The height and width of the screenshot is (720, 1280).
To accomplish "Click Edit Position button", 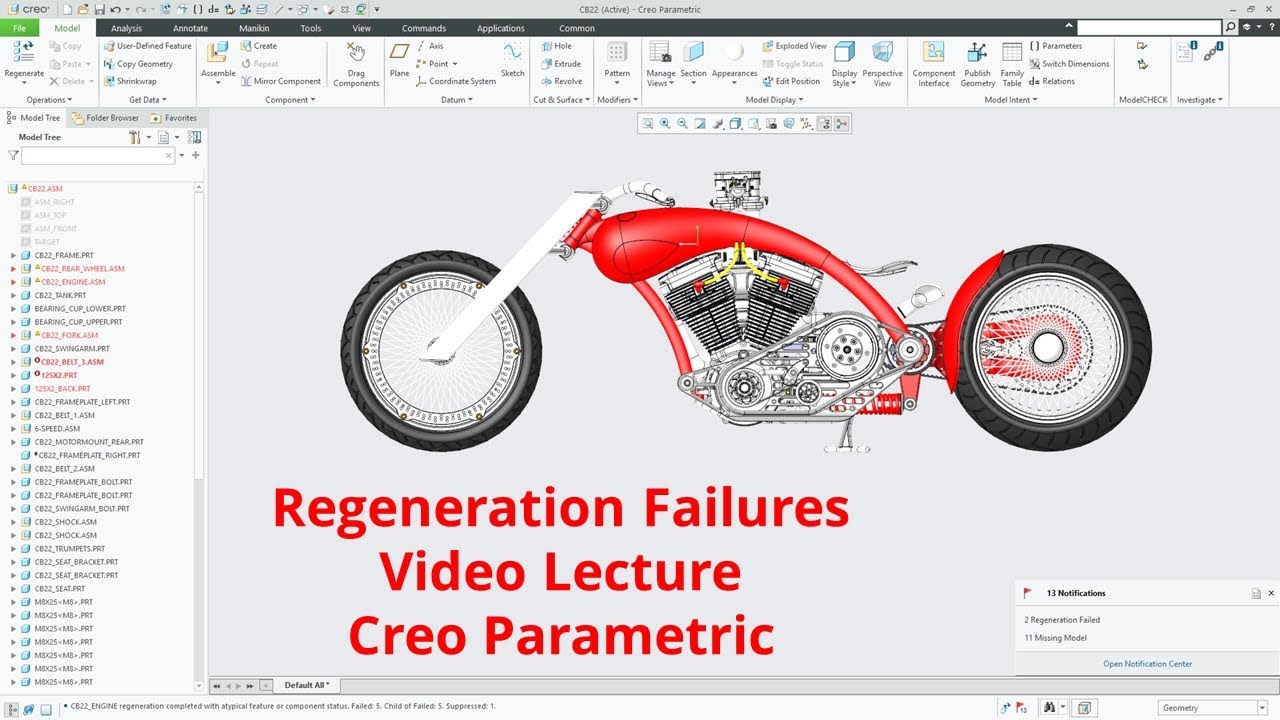I will coord(791,82).
